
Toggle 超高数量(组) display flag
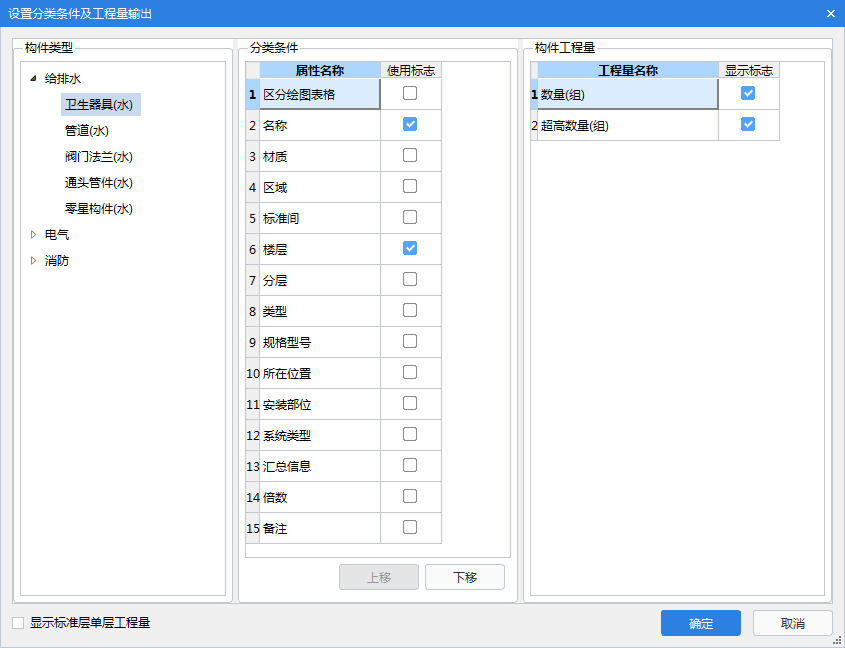coord(748,124)
